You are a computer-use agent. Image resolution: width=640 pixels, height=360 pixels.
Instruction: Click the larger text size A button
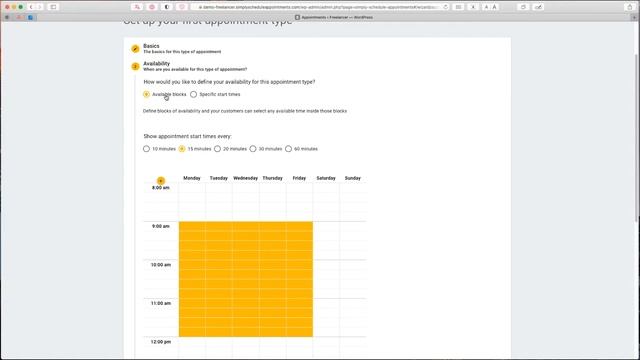[x=494, y=7]
